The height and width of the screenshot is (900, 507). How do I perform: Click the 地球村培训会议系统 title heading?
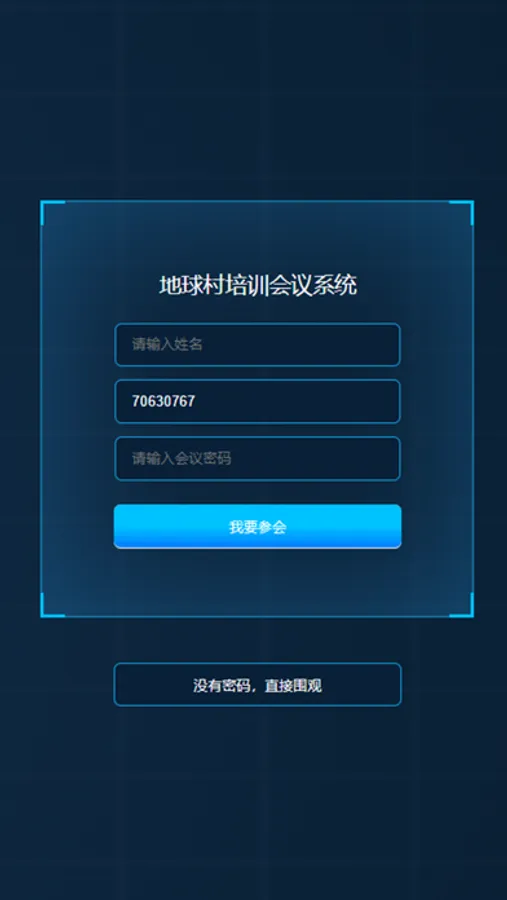click(x=258, y=285)
